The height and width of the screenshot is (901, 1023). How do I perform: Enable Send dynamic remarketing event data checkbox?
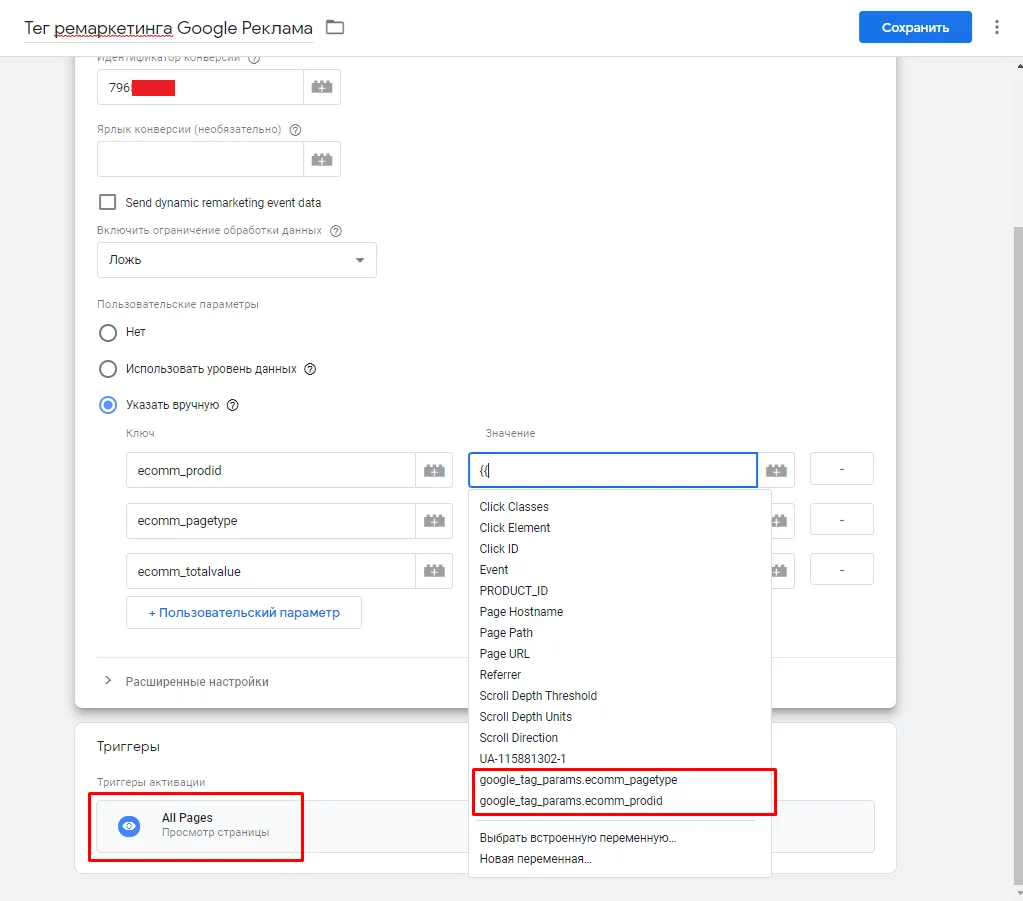coord(108,202)
